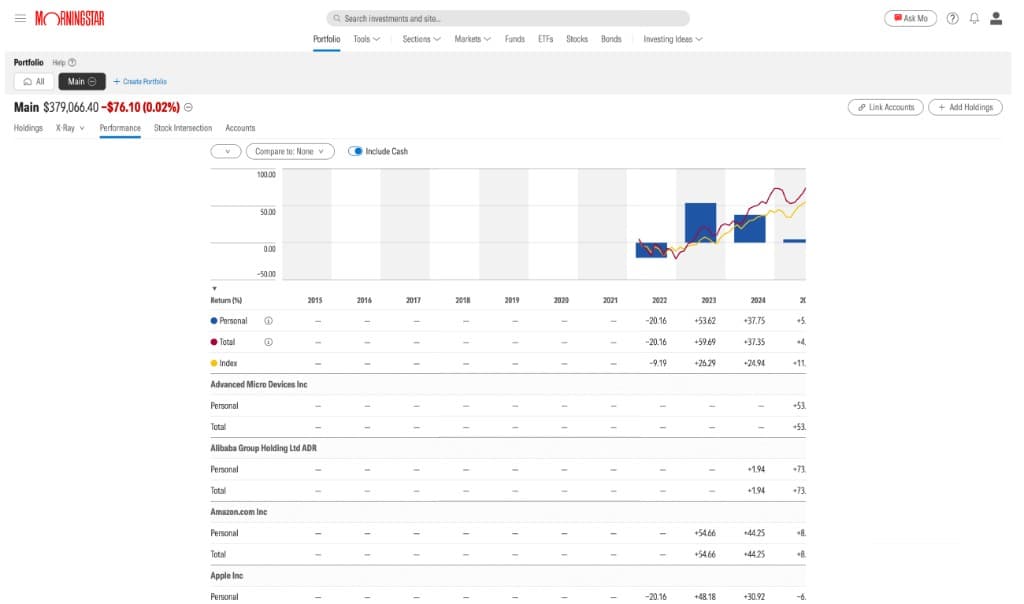This screenshot has width=1024, height=604.
Task: Expand the Markets menu
Action: [472, 39]
